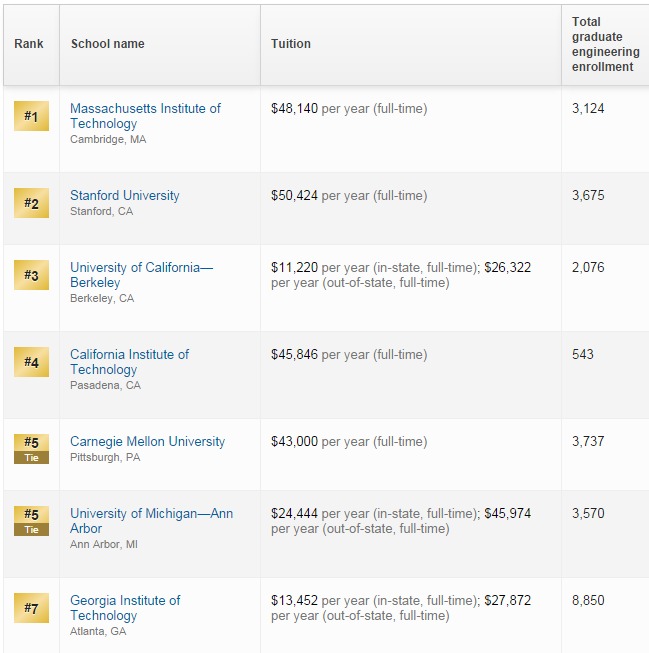This screenshot has height=653, width=649.
Task: Click MIT's $48,140 tuition cell
Action: click(x=294, y=108)
